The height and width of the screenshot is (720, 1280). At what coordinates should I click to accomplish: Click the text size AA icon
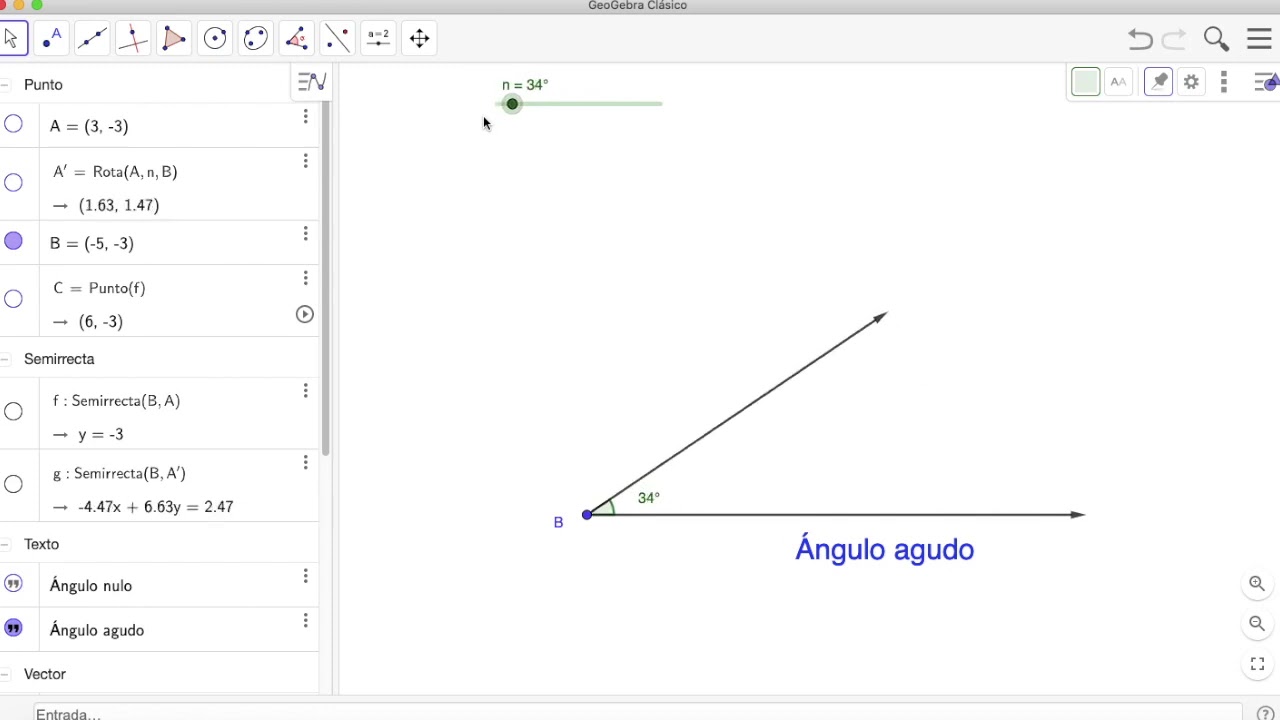(x=1118, y=82)
